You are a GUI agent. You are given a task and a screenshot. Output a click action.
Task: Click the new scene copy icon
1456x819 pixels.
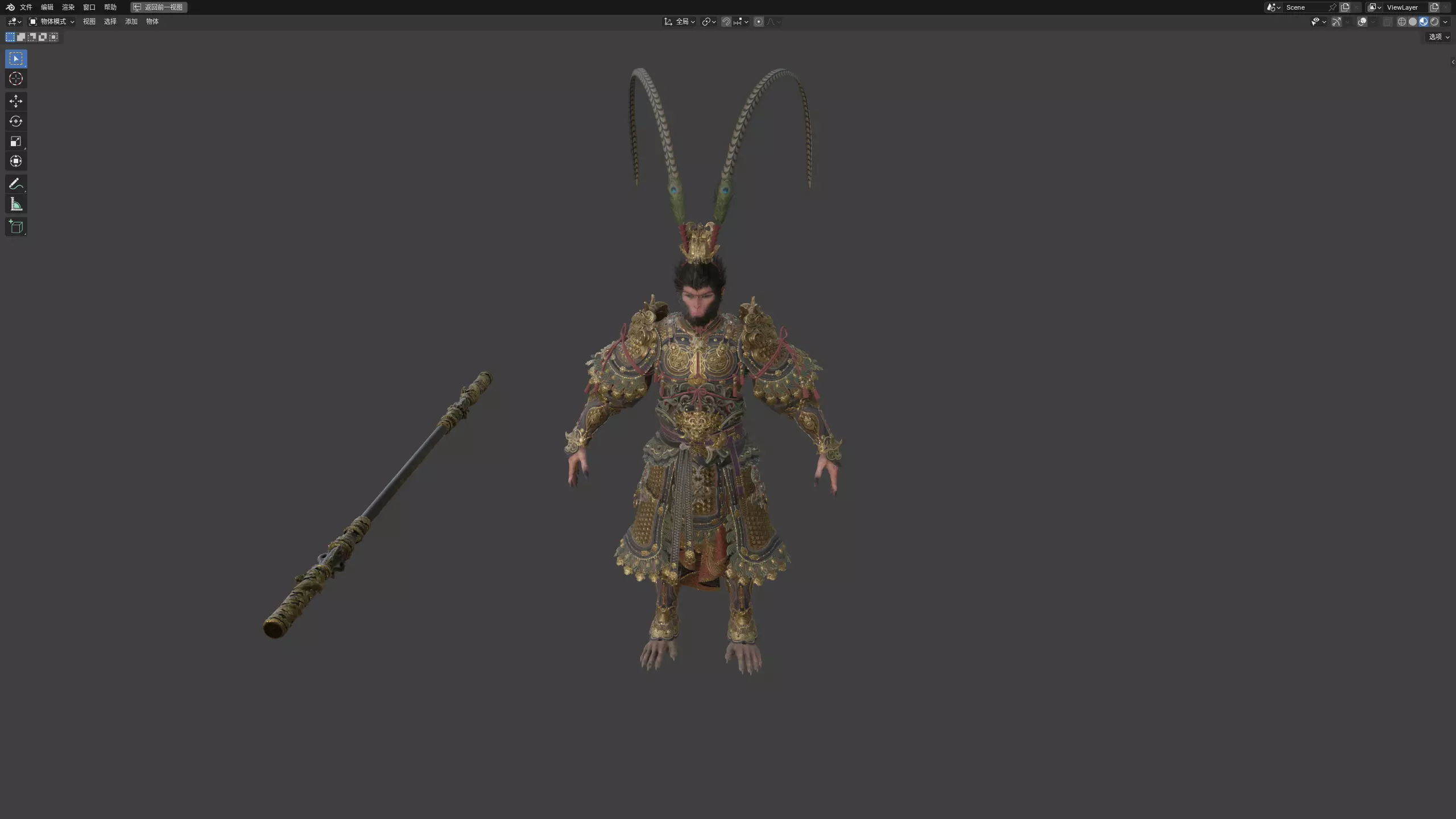pyautogui.click(x=1345, y=7)
